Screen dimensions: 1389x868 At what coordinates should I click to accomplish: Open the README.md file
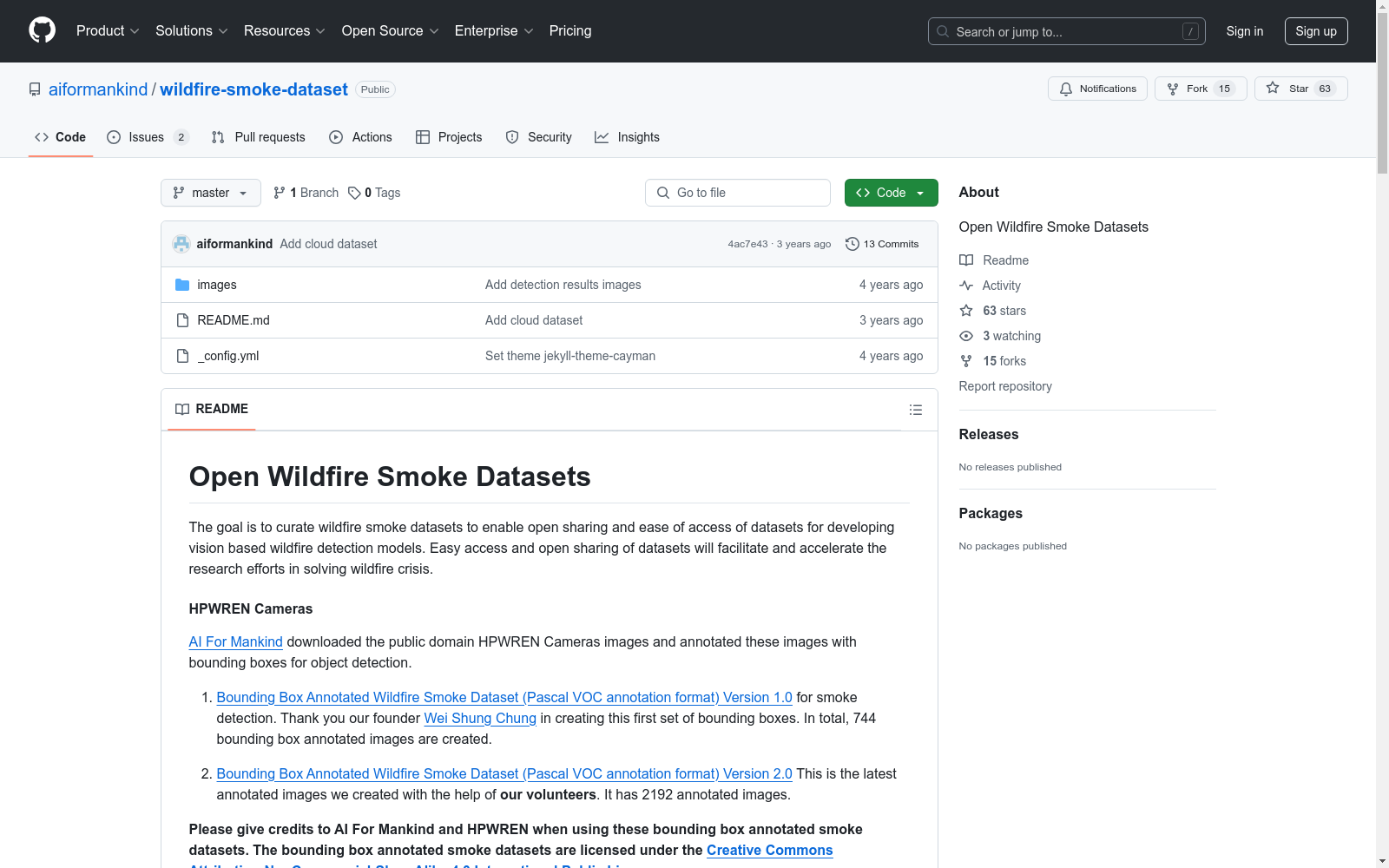click(234, 320)
